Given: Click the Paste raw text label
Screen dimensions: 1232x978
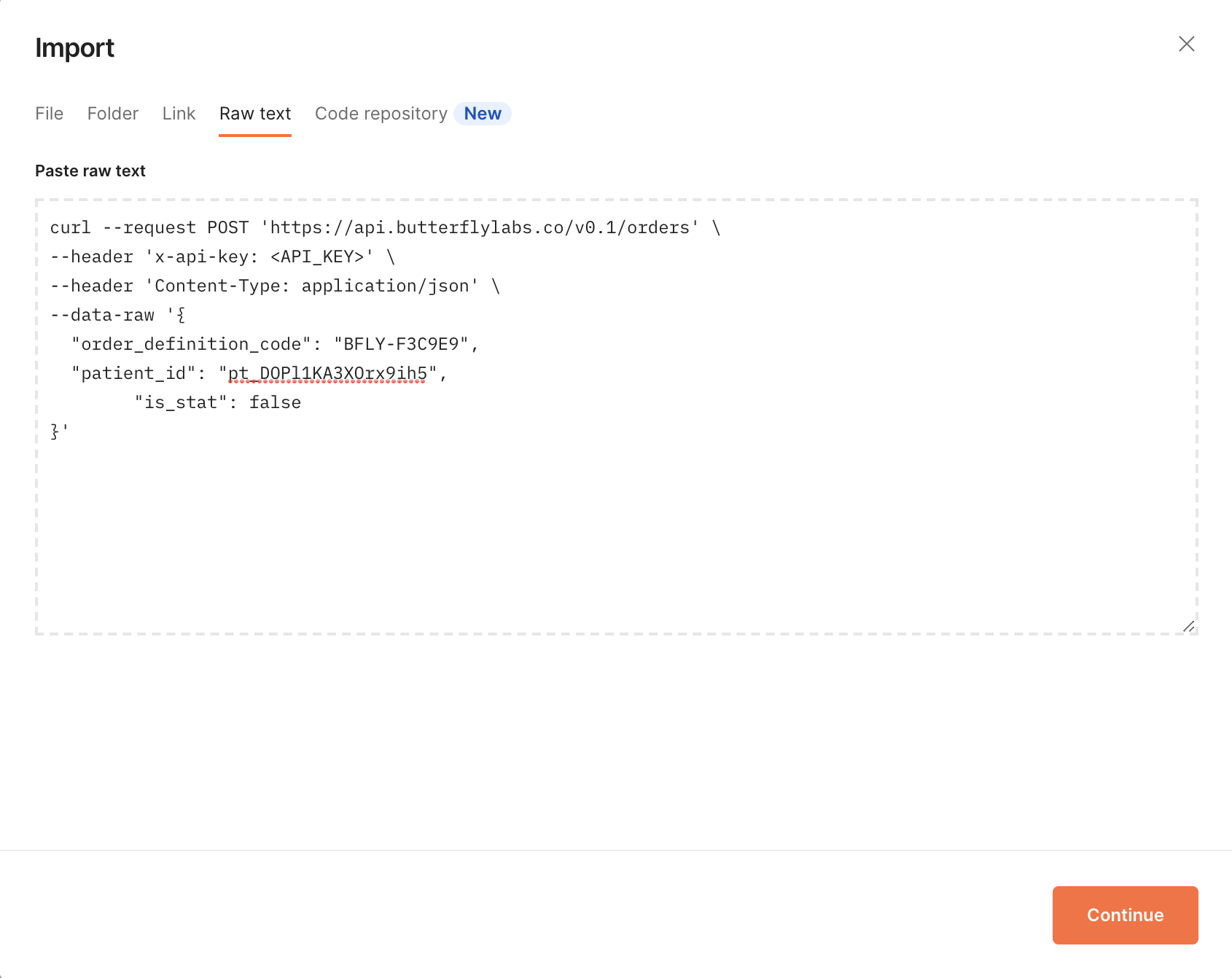Looking at the screenshot, I should [90, 171].
